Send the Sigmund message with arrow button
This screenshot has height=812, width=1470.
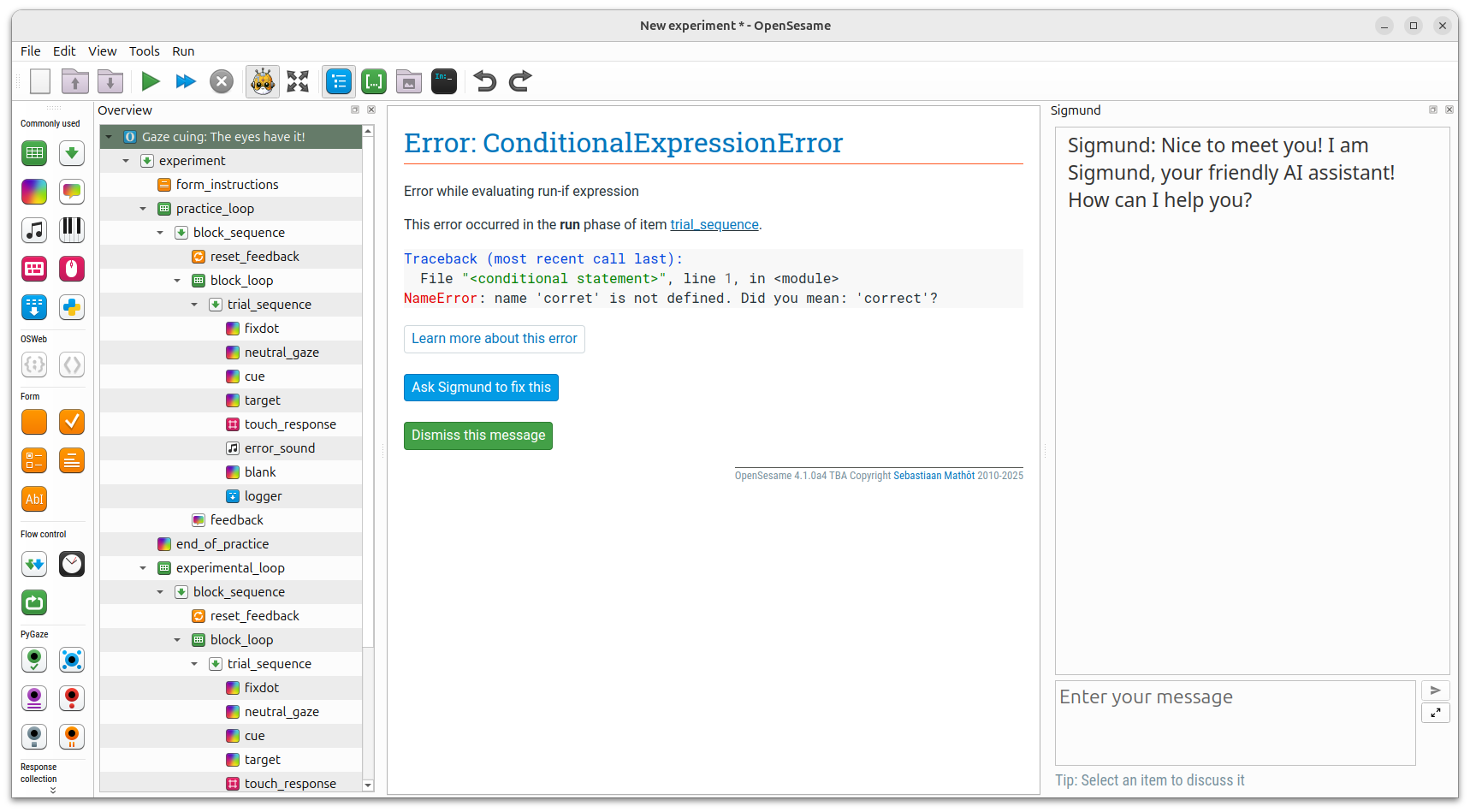pyautogui.click(x=1435, y=690)
